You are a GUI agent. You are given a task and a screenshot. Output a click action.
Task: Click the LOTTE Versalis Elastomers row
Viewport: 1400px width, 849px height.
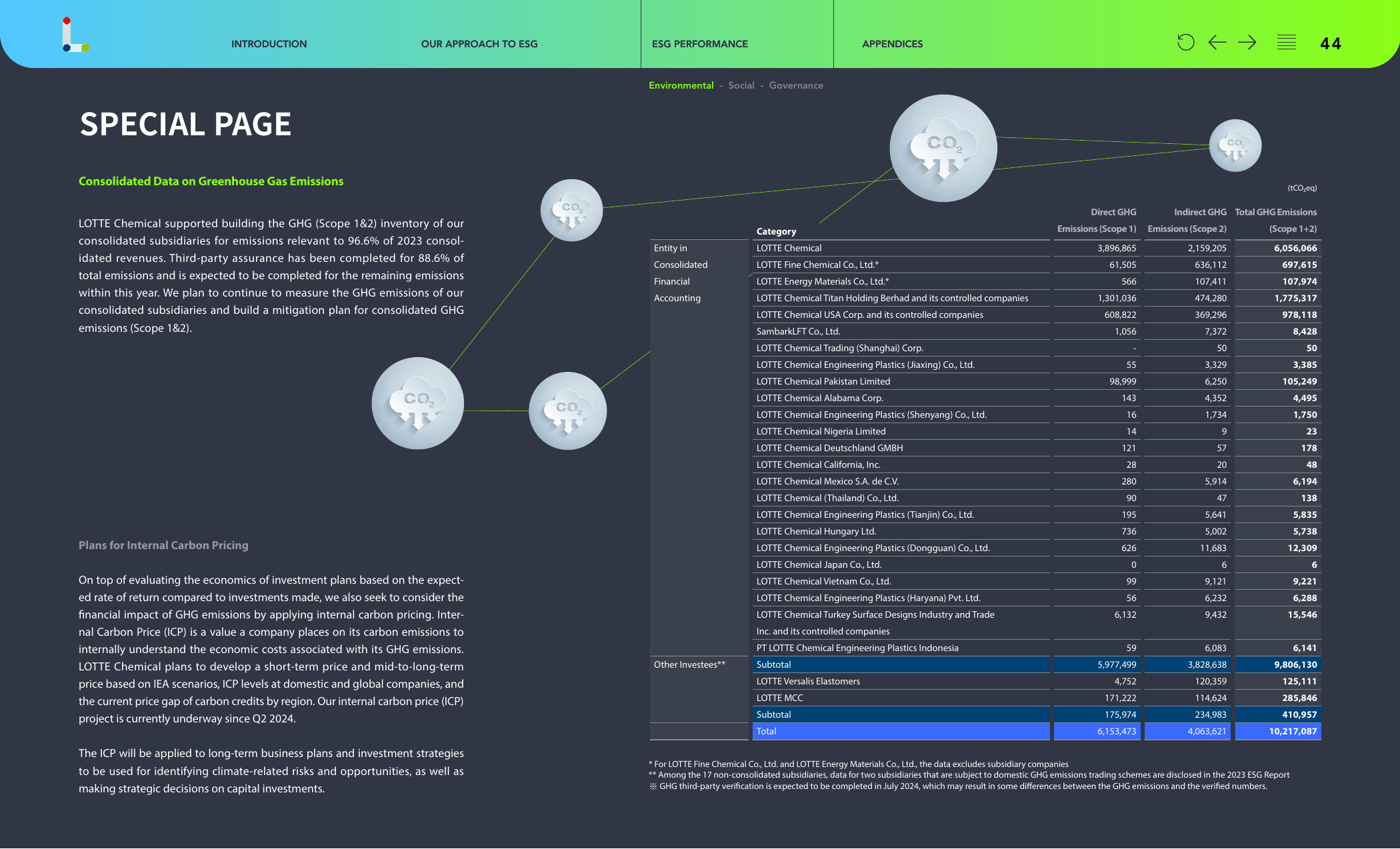(1037, 681)
